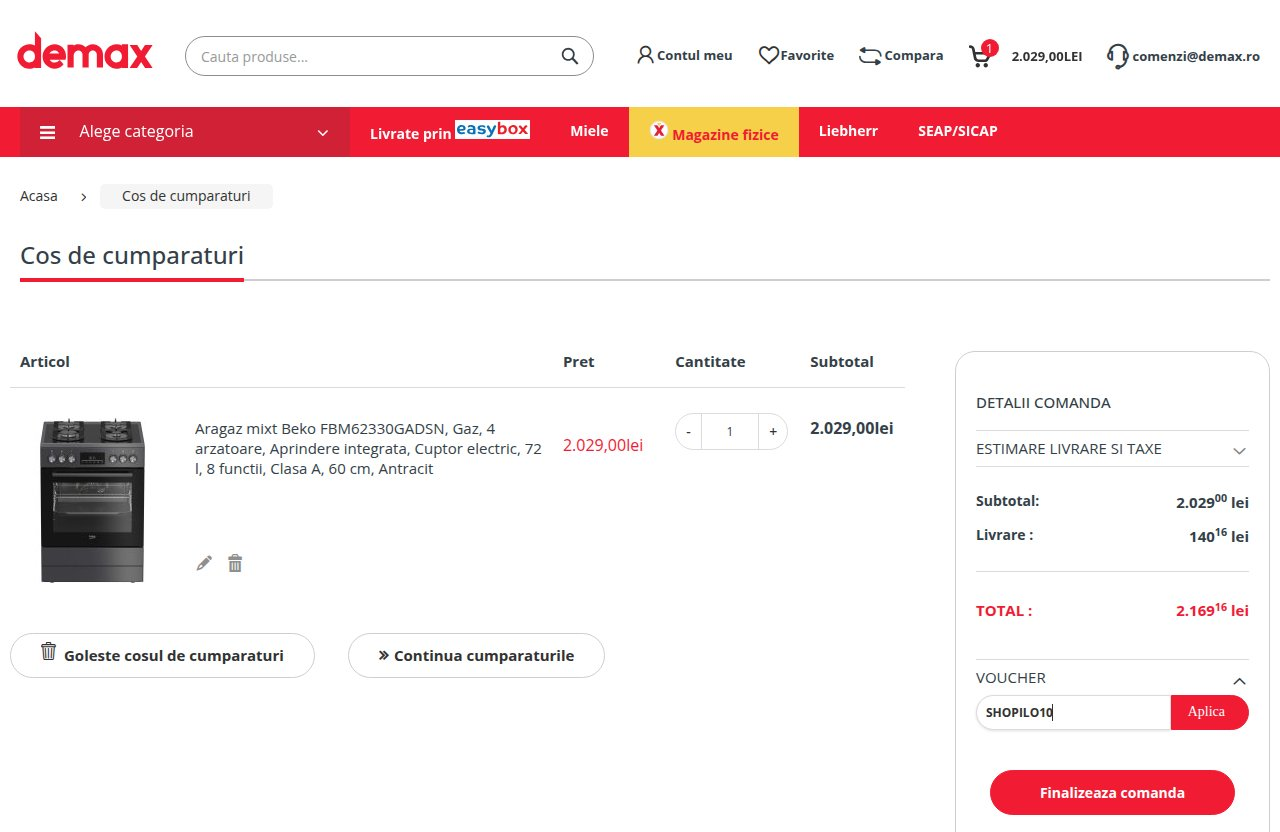The width and height of the screenshot is (1280, 832).
Task: Open the Livrate prin easybox menu
Action: [450, 131]
